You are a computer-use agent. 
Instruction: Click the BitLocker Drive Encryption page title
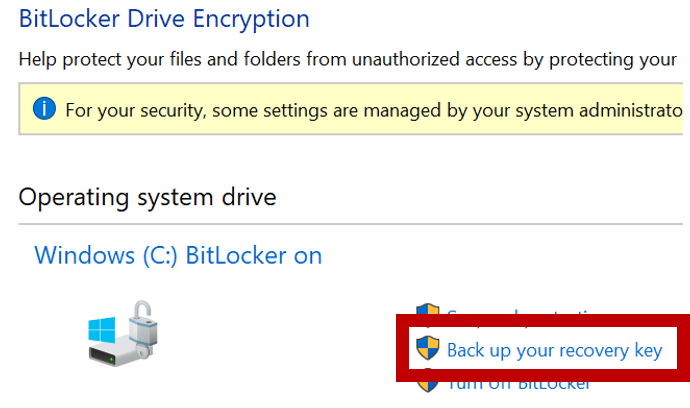(164, 19)
